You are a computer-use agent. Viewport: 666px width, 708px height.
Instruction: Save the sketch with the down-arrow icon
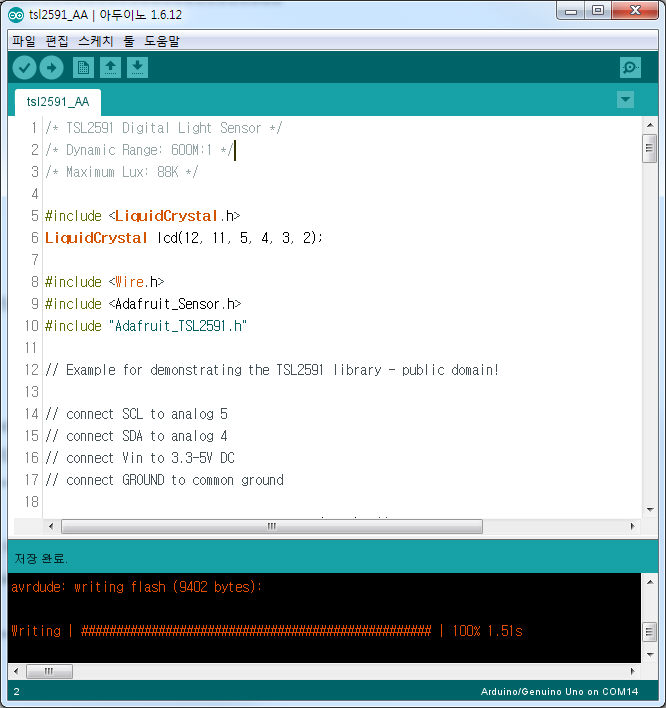click(x=137, y=68)
